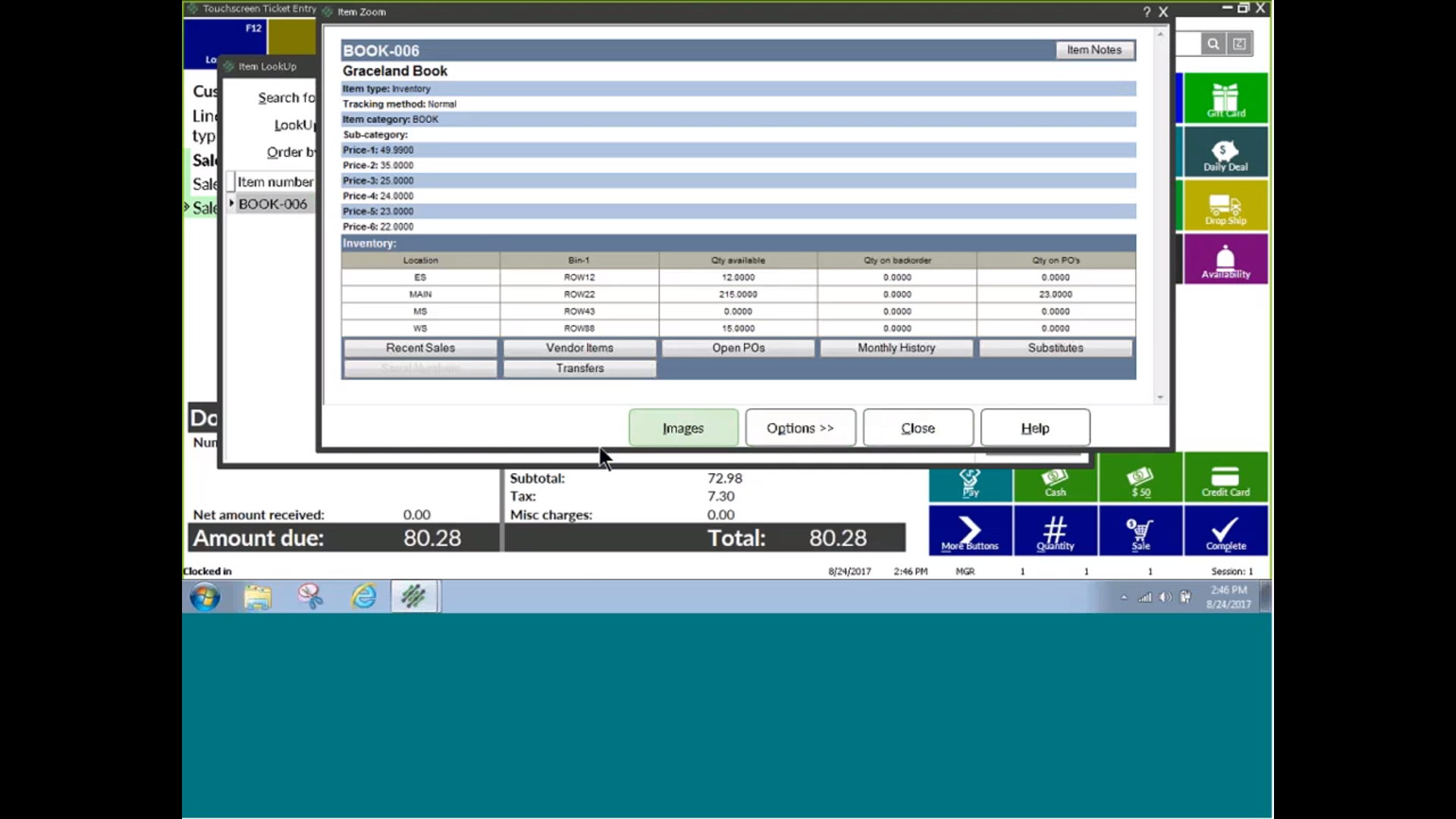
Task: Open Internet Explorer from the taskbar
Action: [364, 597]
